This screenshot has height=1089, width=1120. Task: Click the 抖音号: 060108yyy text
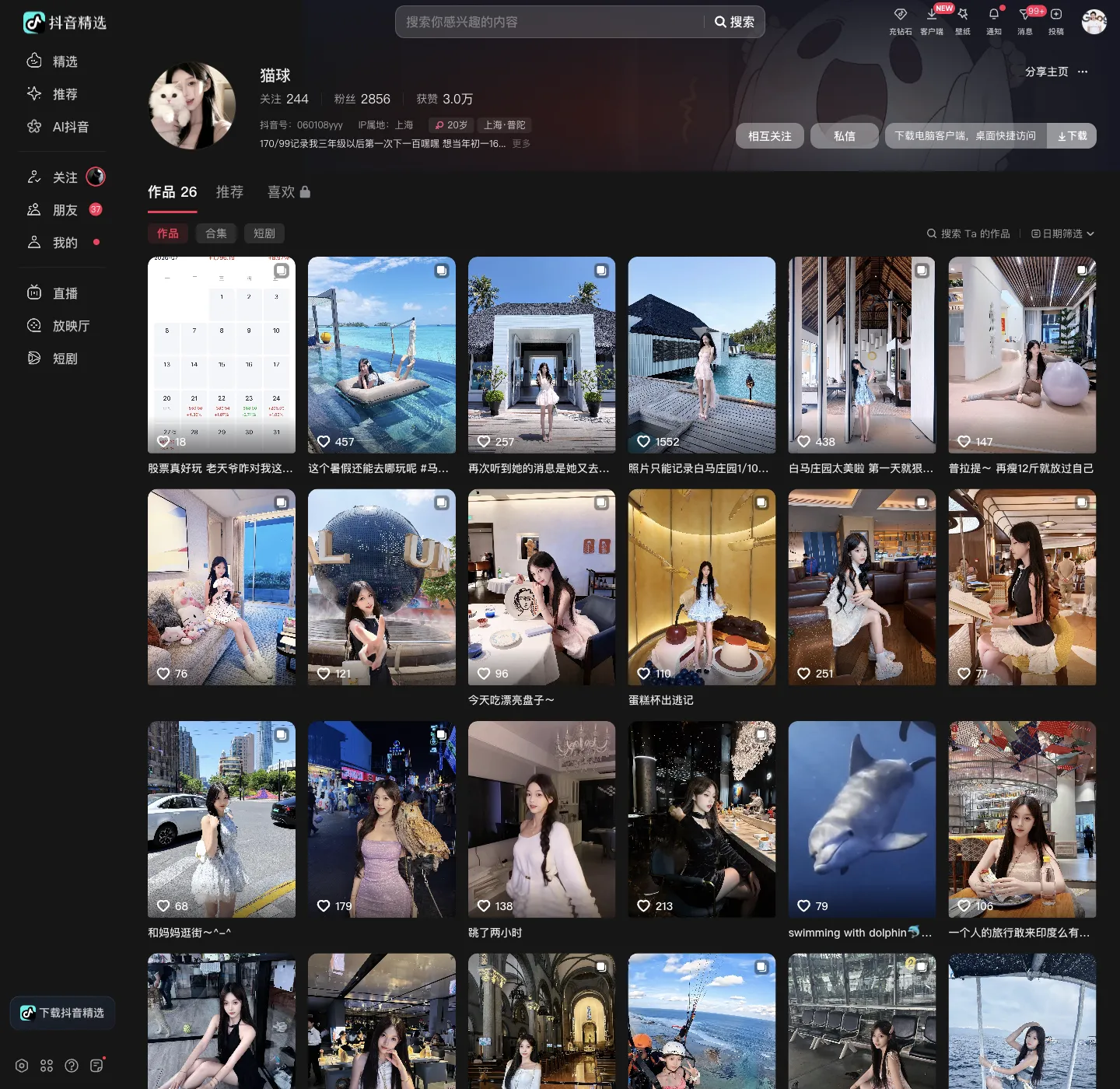(301, 125)
